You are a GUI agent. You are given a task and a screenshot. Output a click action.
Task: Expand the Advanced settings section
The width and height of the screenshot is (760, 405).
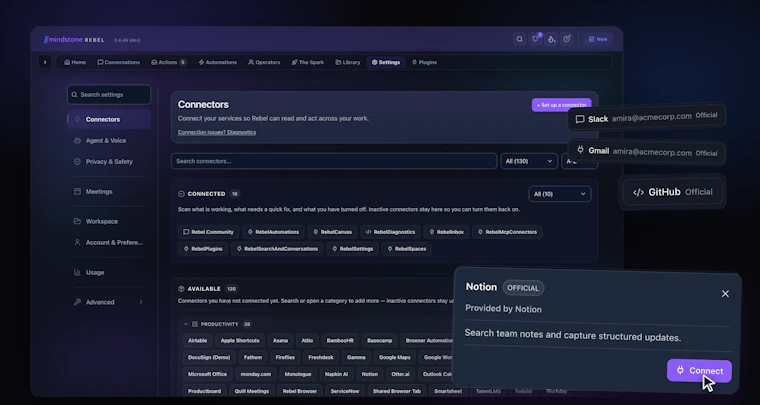coord(109,302)
